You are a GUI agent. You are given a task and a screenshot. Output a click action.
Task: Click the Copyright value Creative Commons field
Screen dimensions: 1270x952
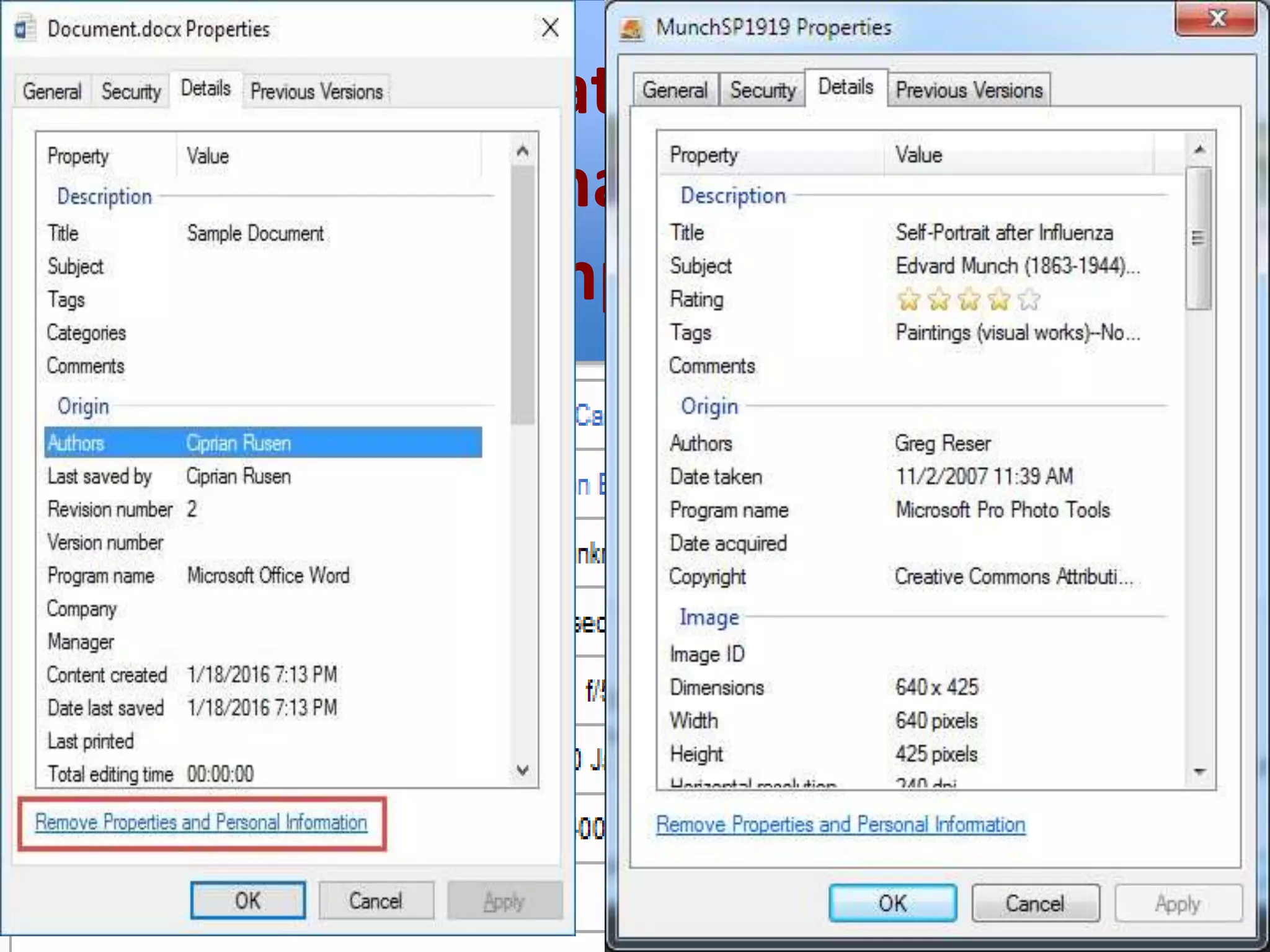click(1013, 576)
